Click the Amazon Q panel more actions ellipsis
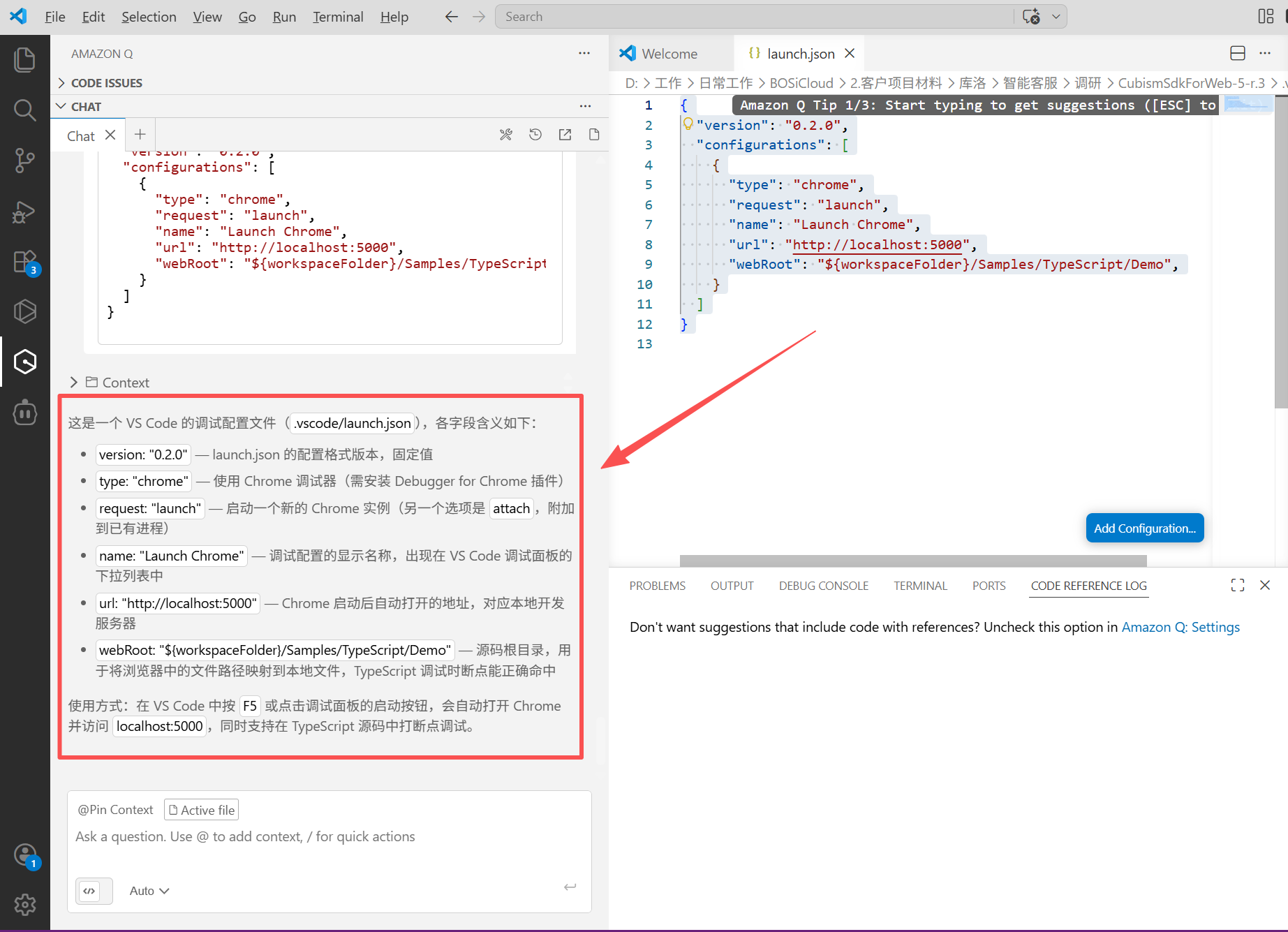 coord(584,53)
